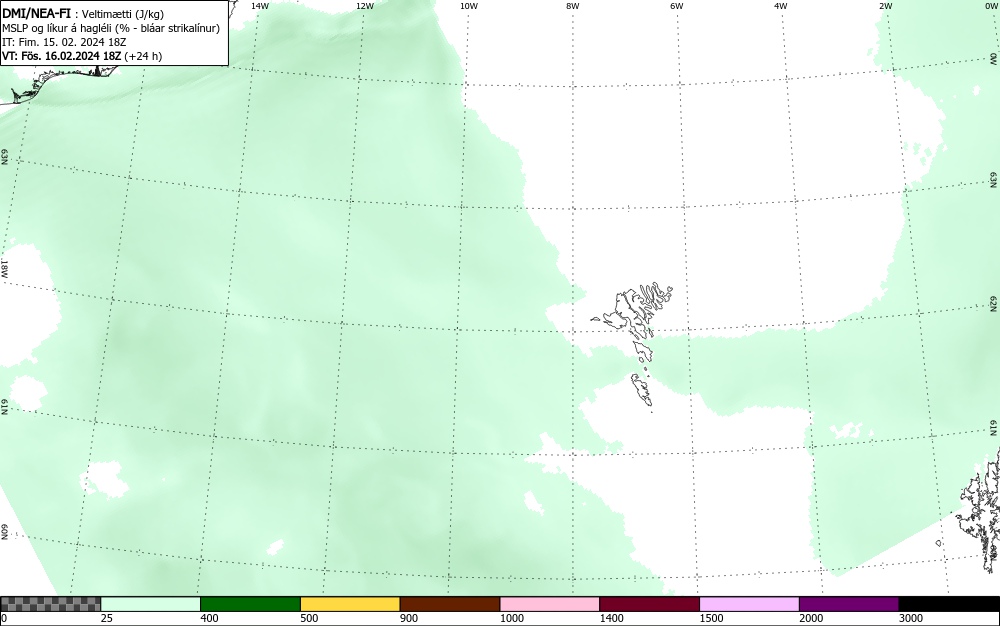Screen dimensions: 1000x626
Task: Click the MSLP og líkur á hagléli line
Action: [111, 28]
